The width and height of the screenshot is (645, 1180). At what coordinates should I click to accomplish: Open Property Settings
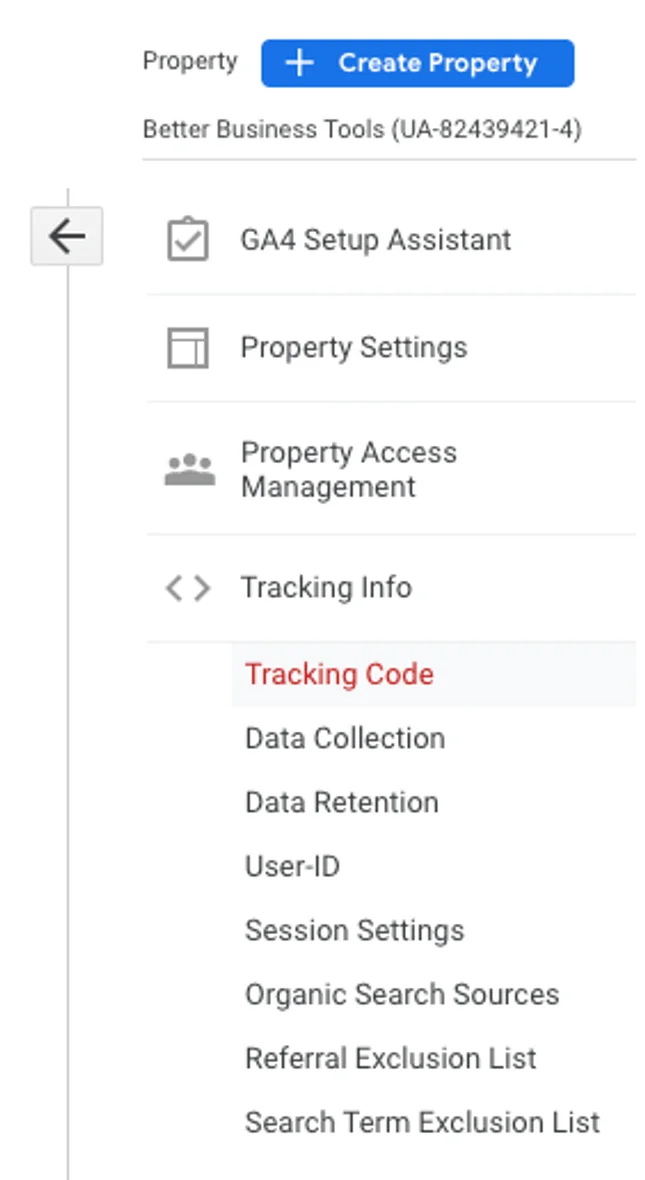[x=391, y=348]
